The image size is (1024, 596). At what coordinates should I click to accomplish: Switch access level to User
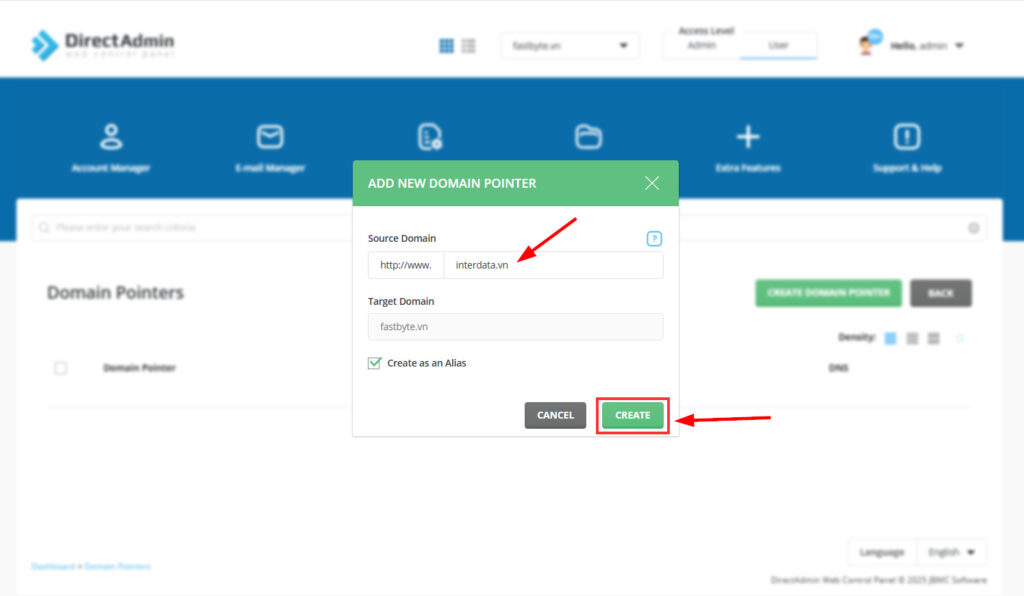point(778,45)
